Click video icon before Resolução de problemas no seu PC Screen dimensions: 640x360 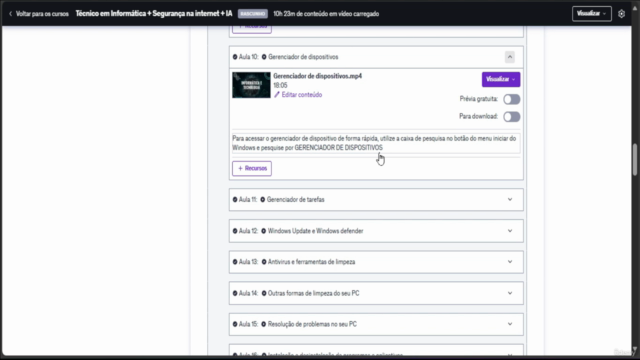264,324
